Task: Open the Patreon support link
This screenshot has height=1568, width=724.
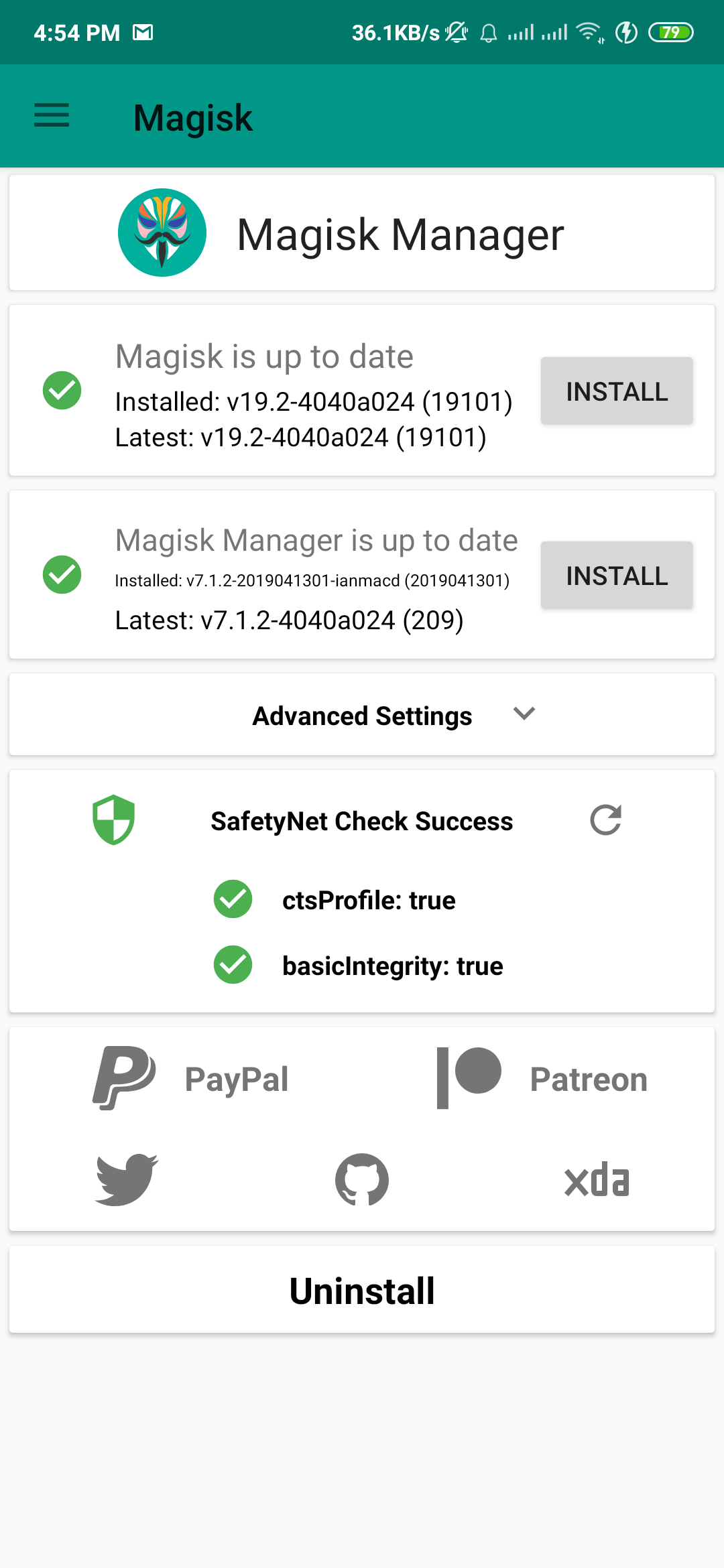Action: click(x=542, y=1078)
